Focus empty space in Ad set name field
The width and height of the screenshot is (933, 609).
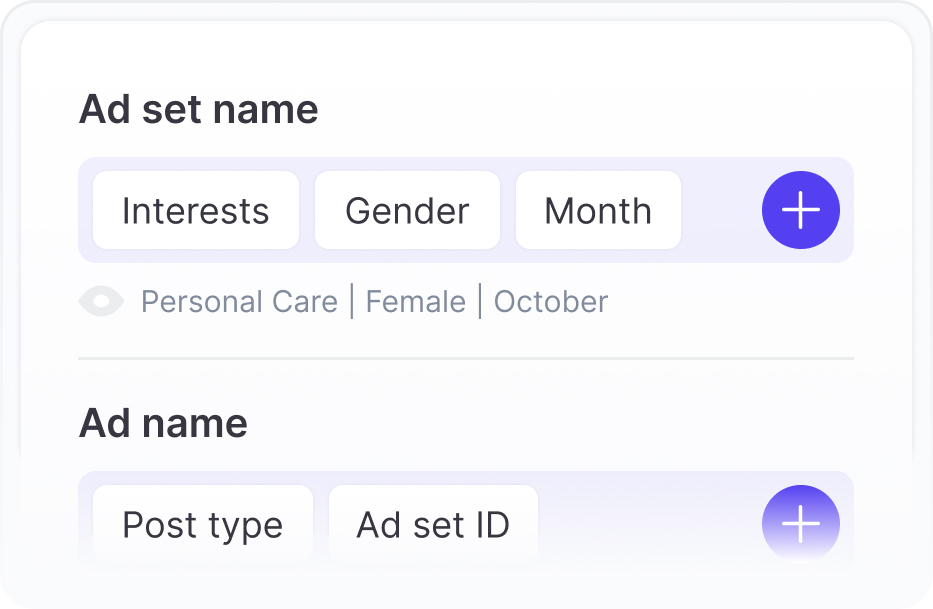[x=721, y=210]
